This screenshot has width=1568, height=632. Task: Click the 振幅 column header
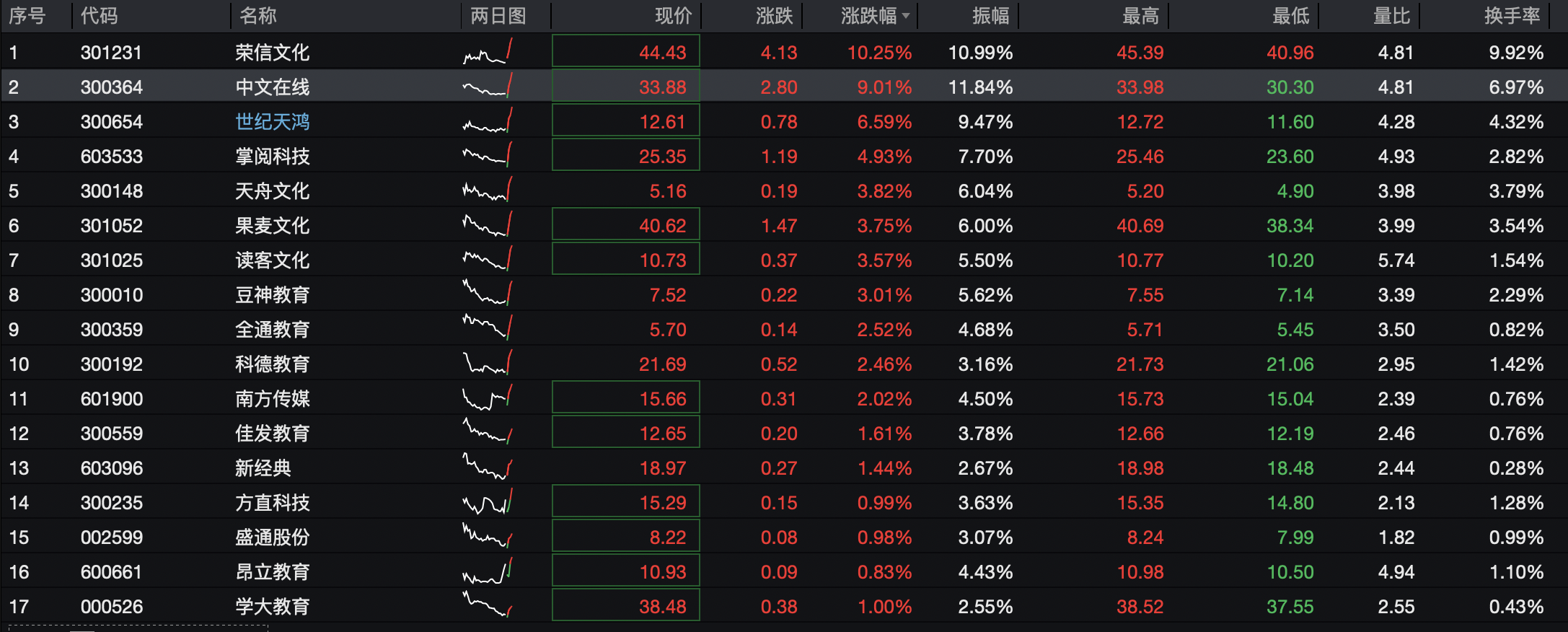990,16
